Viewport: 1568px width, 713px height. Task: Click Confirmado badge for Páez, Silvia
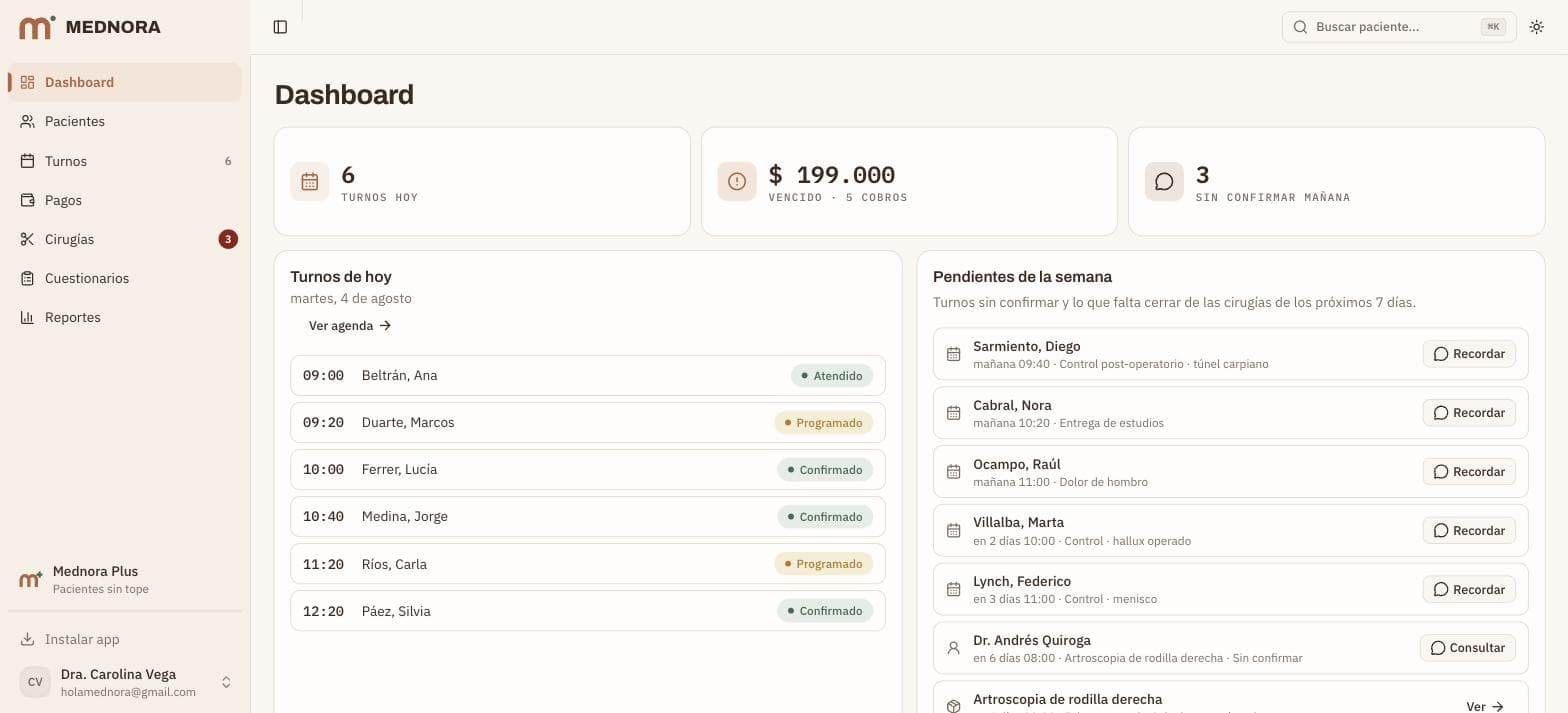click(x=825, y=611)
